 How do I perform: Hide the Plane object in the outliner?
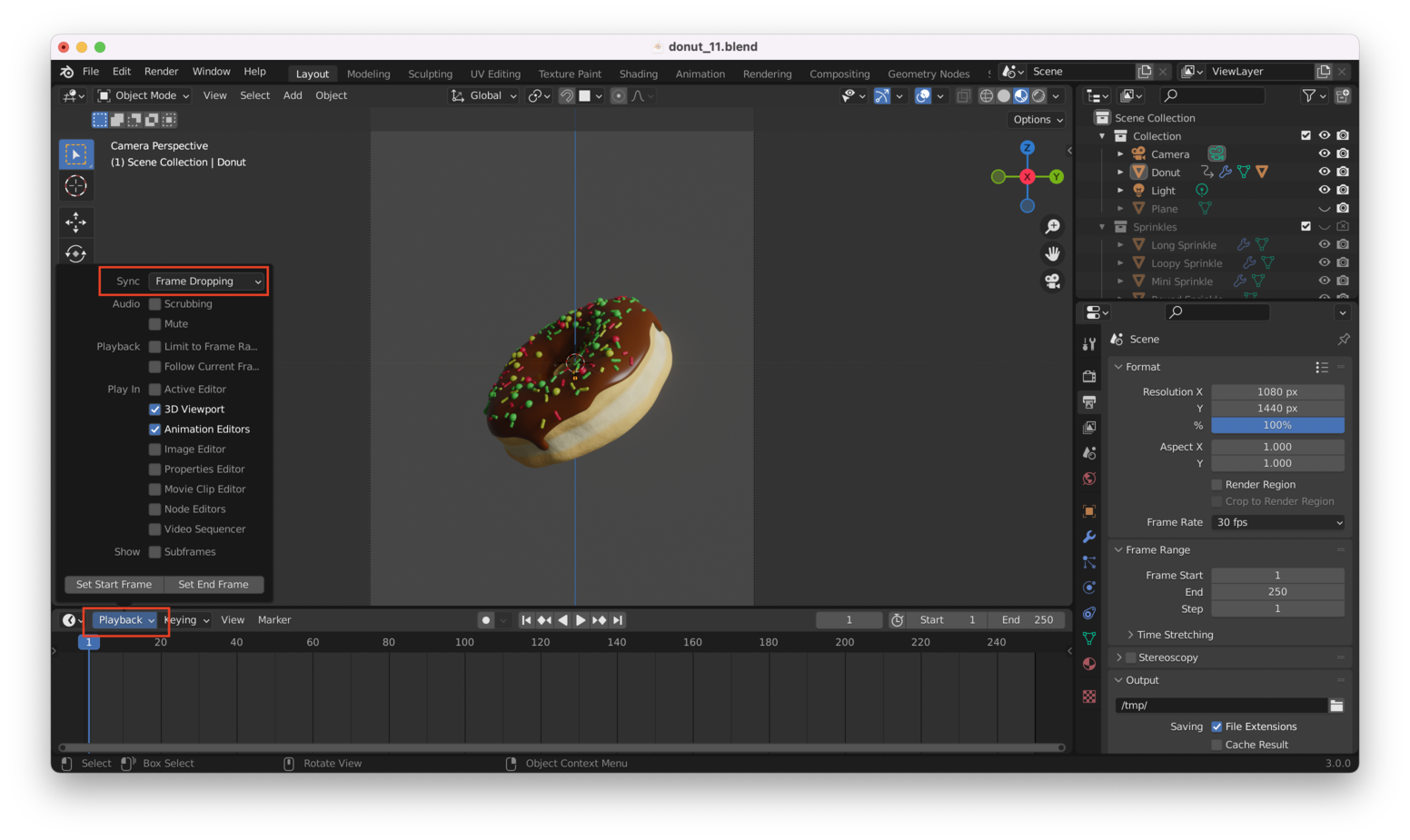point(1324,208)
